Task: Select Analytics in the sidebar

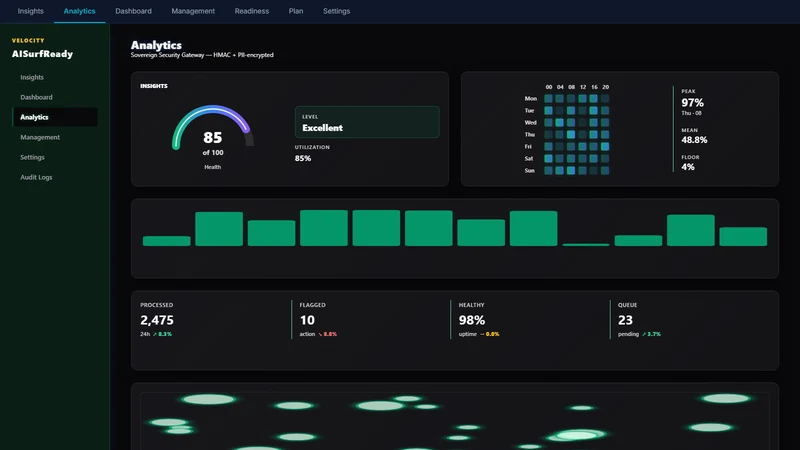Action: [55, 117]
